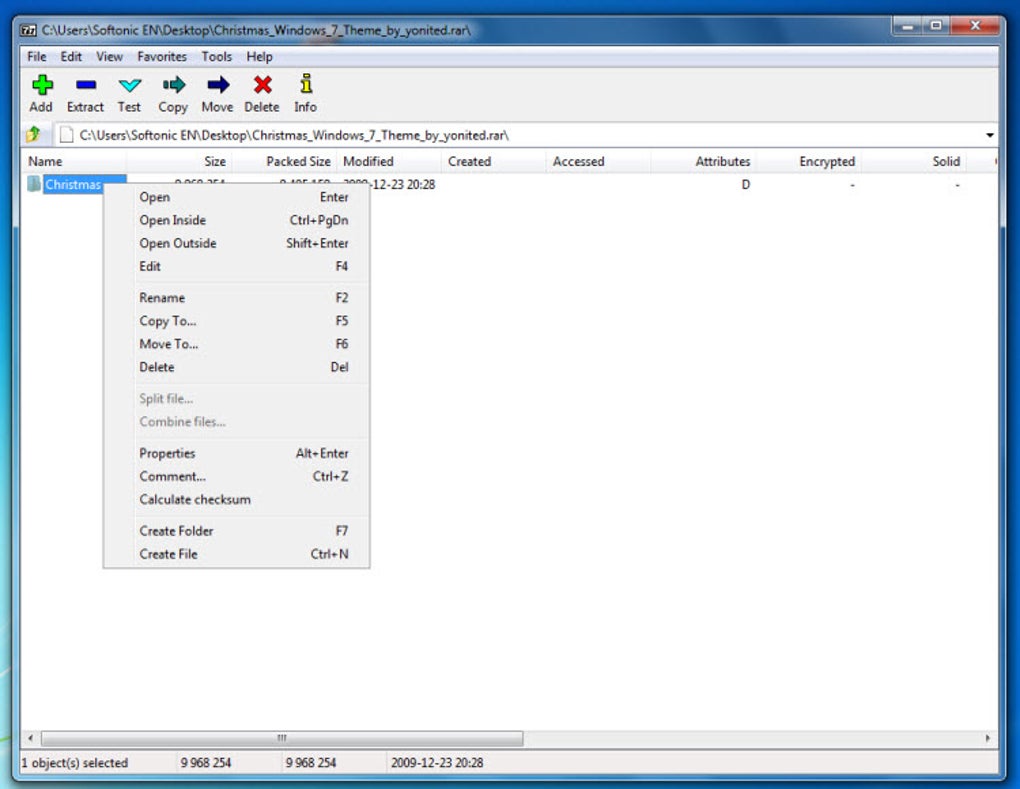This screenshot has width=1020, height=789.
Task: Choose Open Inside from context menu
Action: click(173, 220)
